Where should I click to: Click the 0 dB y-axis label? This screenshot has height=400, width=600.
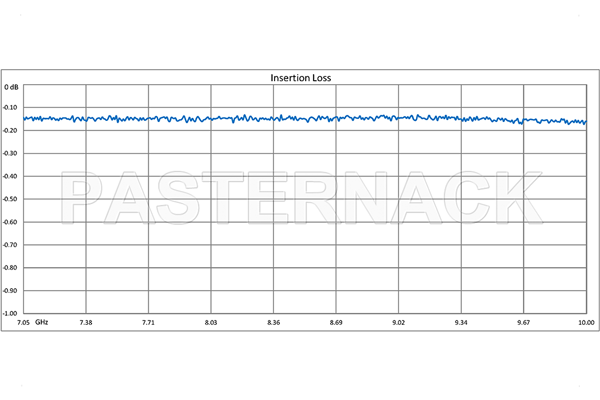point(11,87)
